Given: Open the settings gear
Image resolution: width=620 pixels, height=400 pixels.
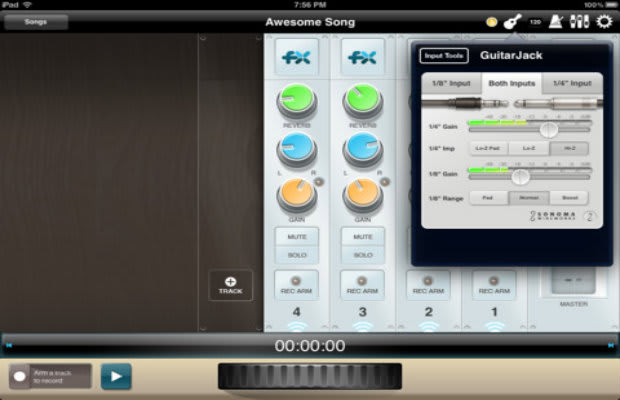Looking at the screenshot, I should coord(604,22).
